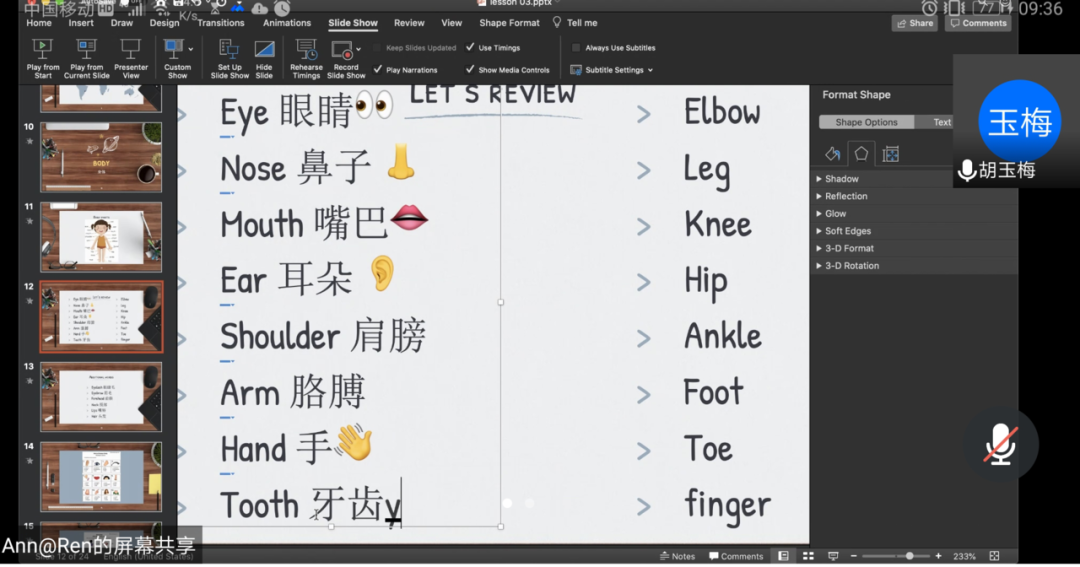The height and width of the screenshot is (567, 1080).
Task: Click Fill & Line paint bucket icon
Action: [832, 154]
